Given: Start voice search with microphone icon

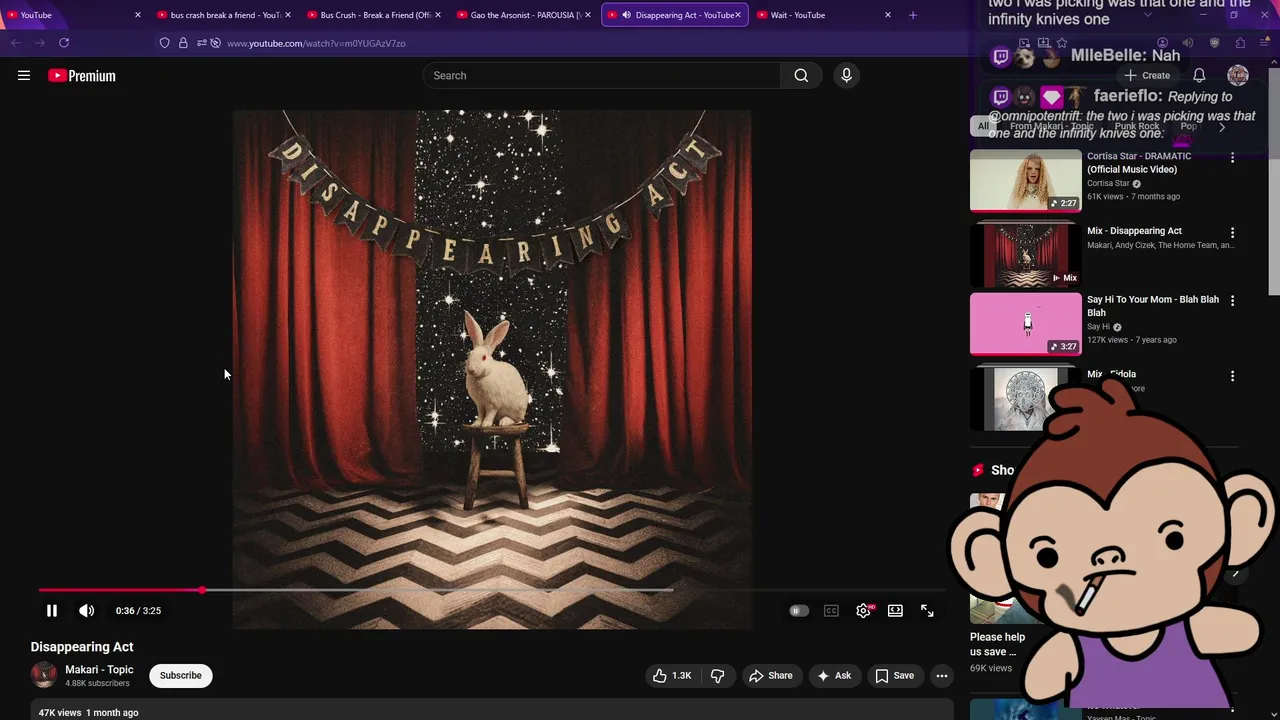Looking at the screenshot, I should pos(846,75).
